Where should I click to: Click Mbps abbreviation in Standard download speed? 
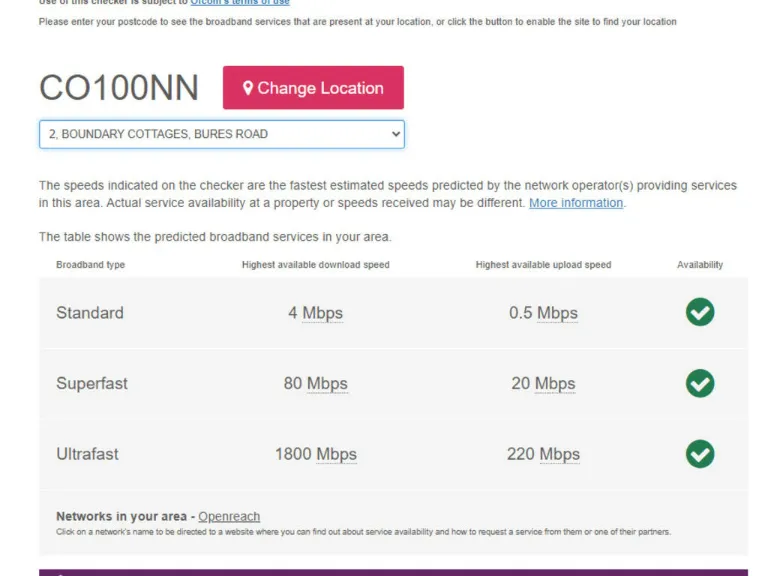[x=322, y=313]
